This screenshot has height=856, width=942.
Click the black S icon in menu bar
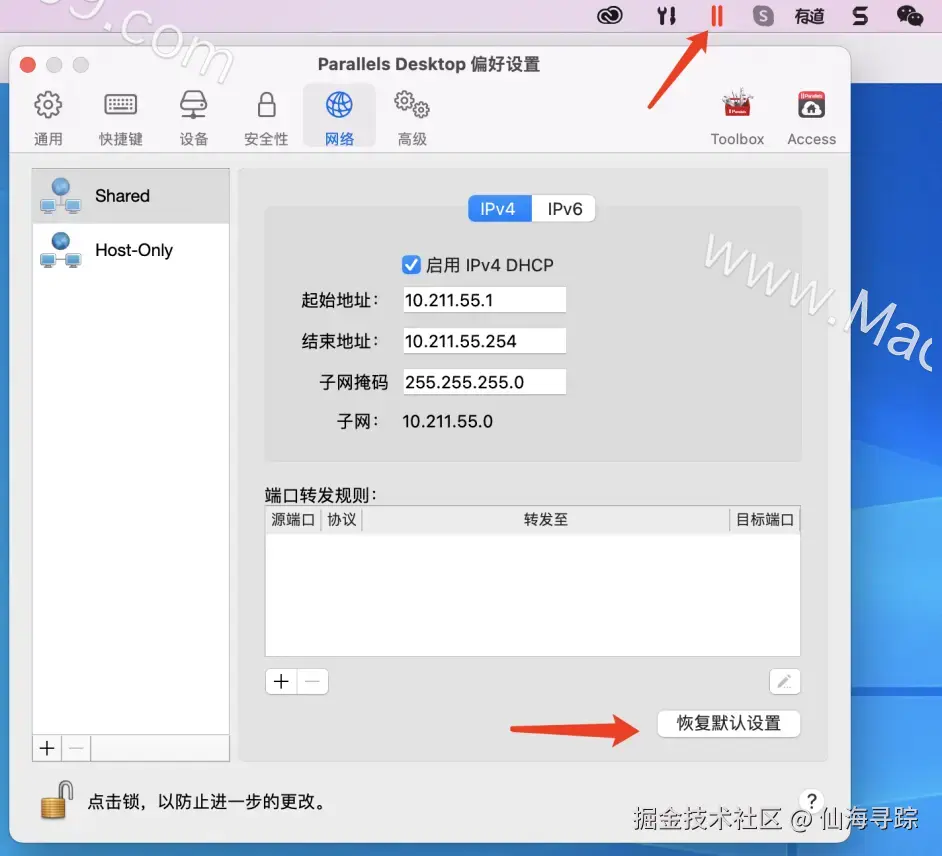860,16
